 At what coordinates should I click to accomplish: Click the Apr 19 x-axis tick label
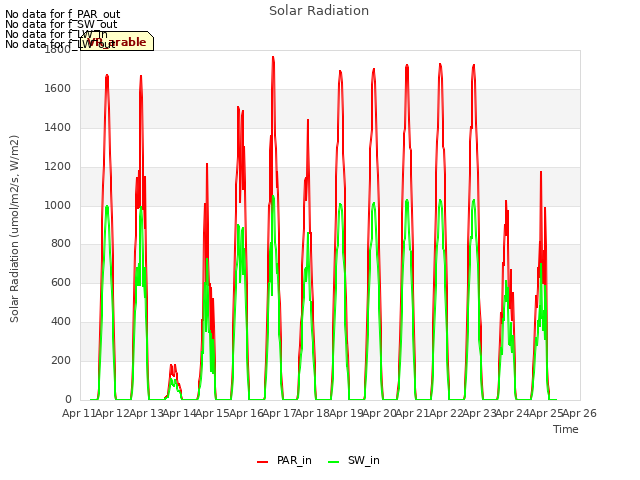[346, 413]
